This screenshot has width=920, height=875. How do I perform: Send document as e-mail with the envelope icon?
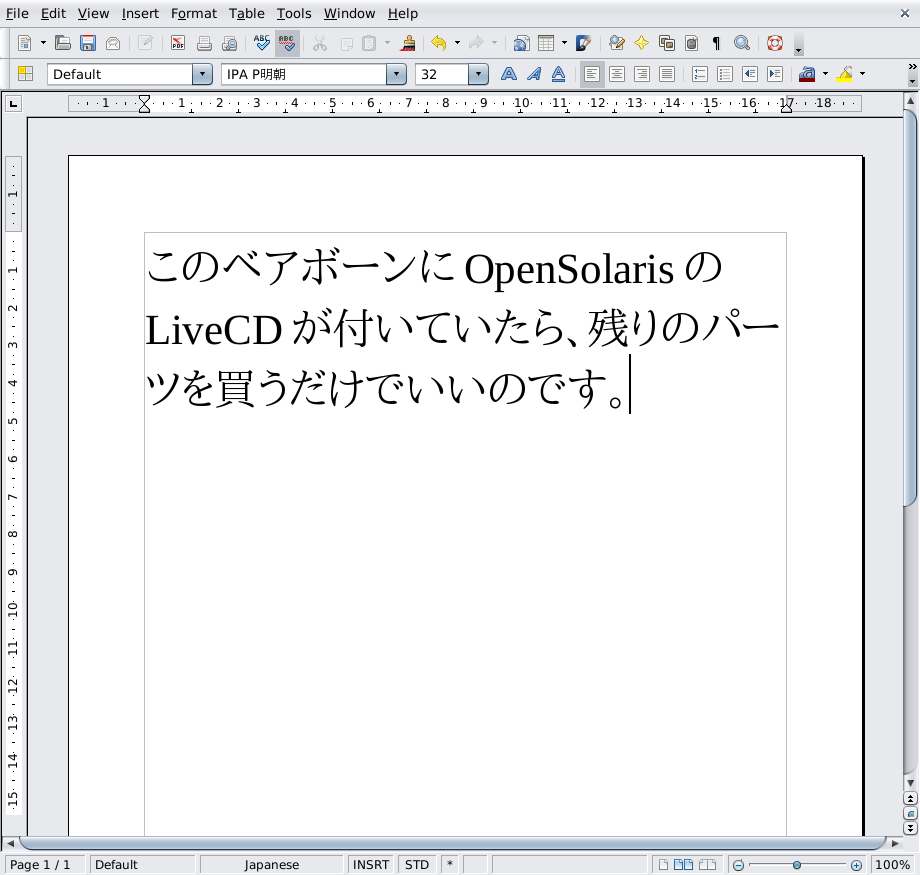pyautogui.click(x=113, y=43)
